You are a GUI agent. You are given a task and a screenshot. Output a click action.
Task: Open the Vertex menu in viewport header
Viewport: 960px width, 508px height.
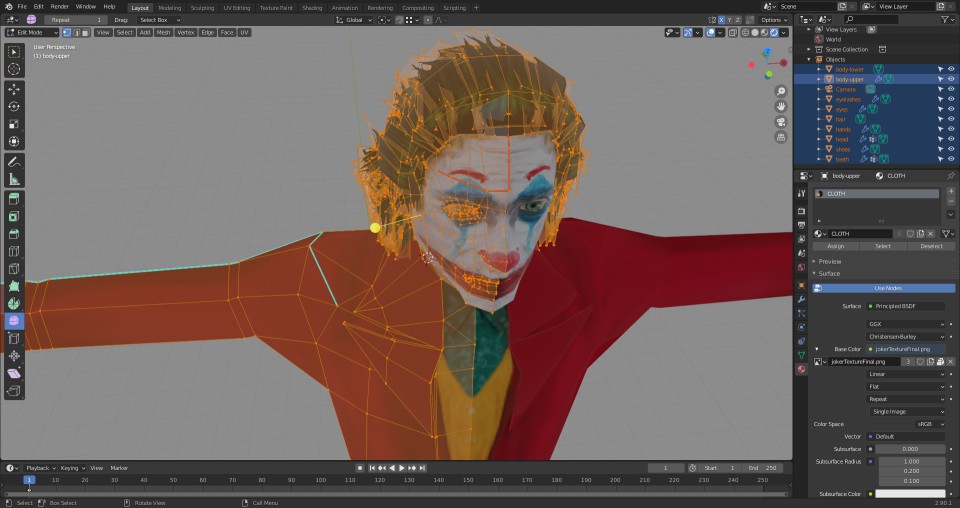point(185,32)
